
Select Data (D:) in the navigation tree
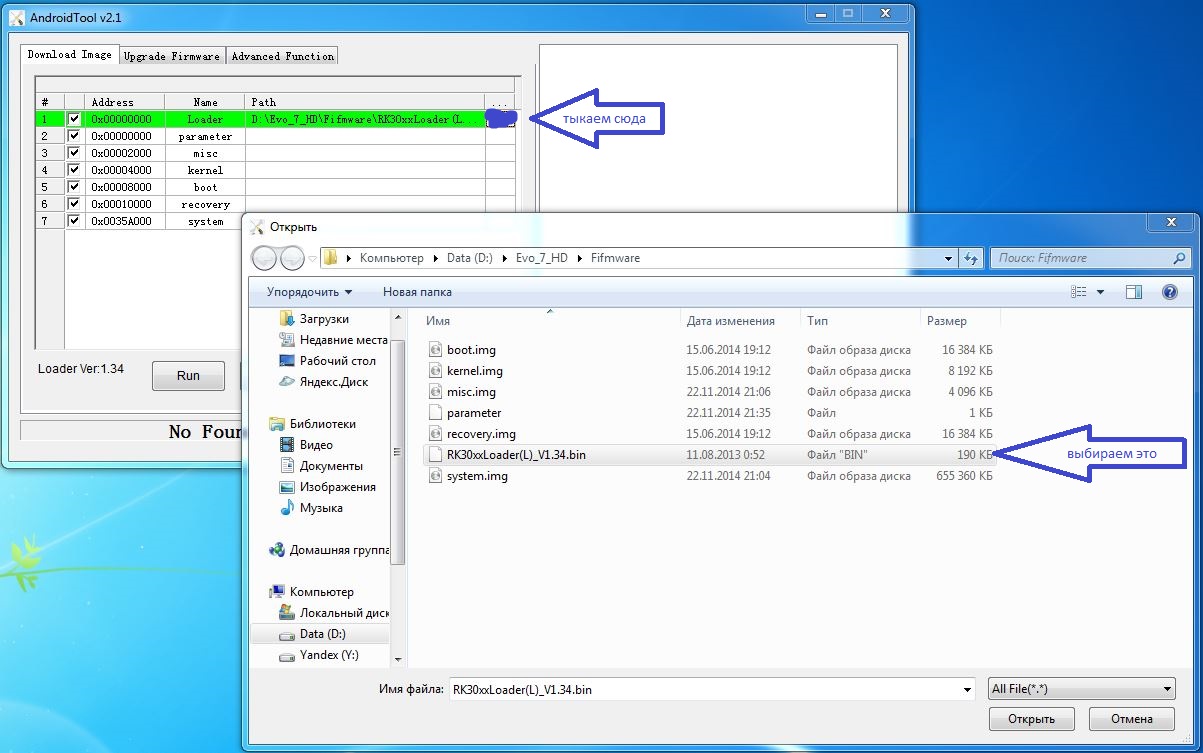click(324, 634)
